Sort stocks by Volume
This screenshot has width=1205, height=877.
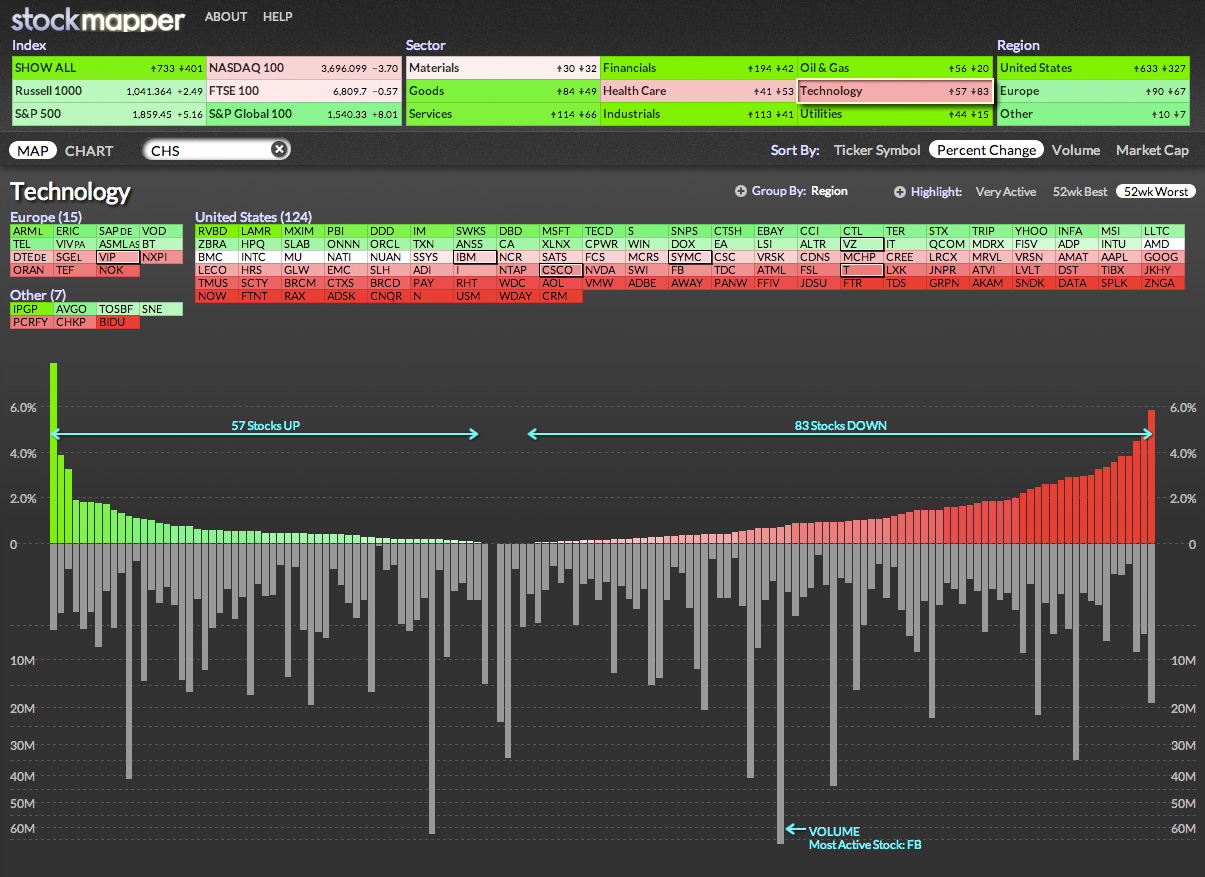(x=1076, y=150)
